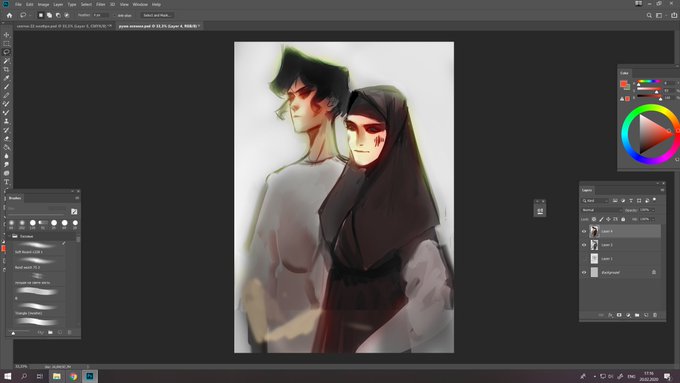The image size is (680, 383).
Task: Open the layer Fill dropdown arrow
Action: [x=653, y=219]
